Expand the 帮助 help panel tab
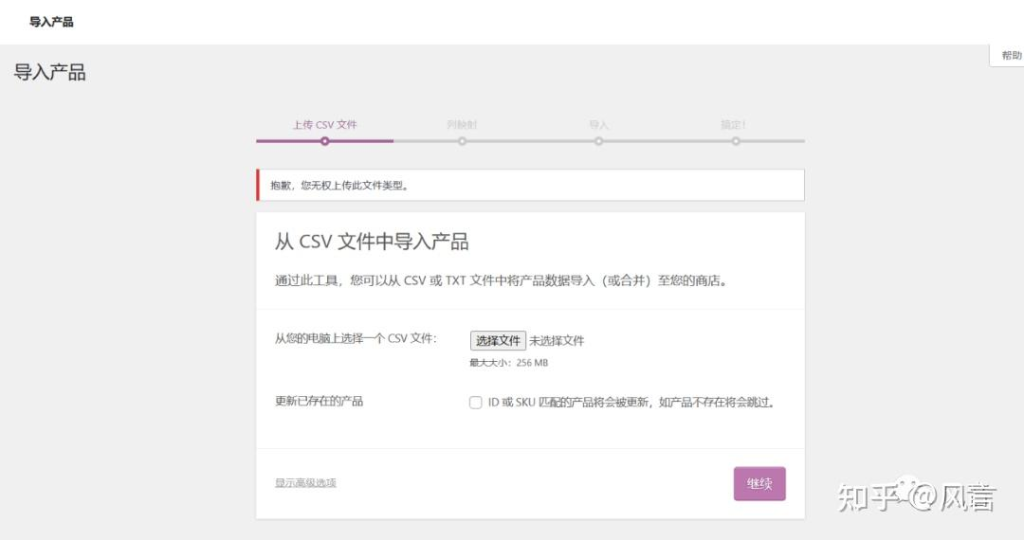The width and height of the screenshot is (1024, 540). click(1010, 56)
